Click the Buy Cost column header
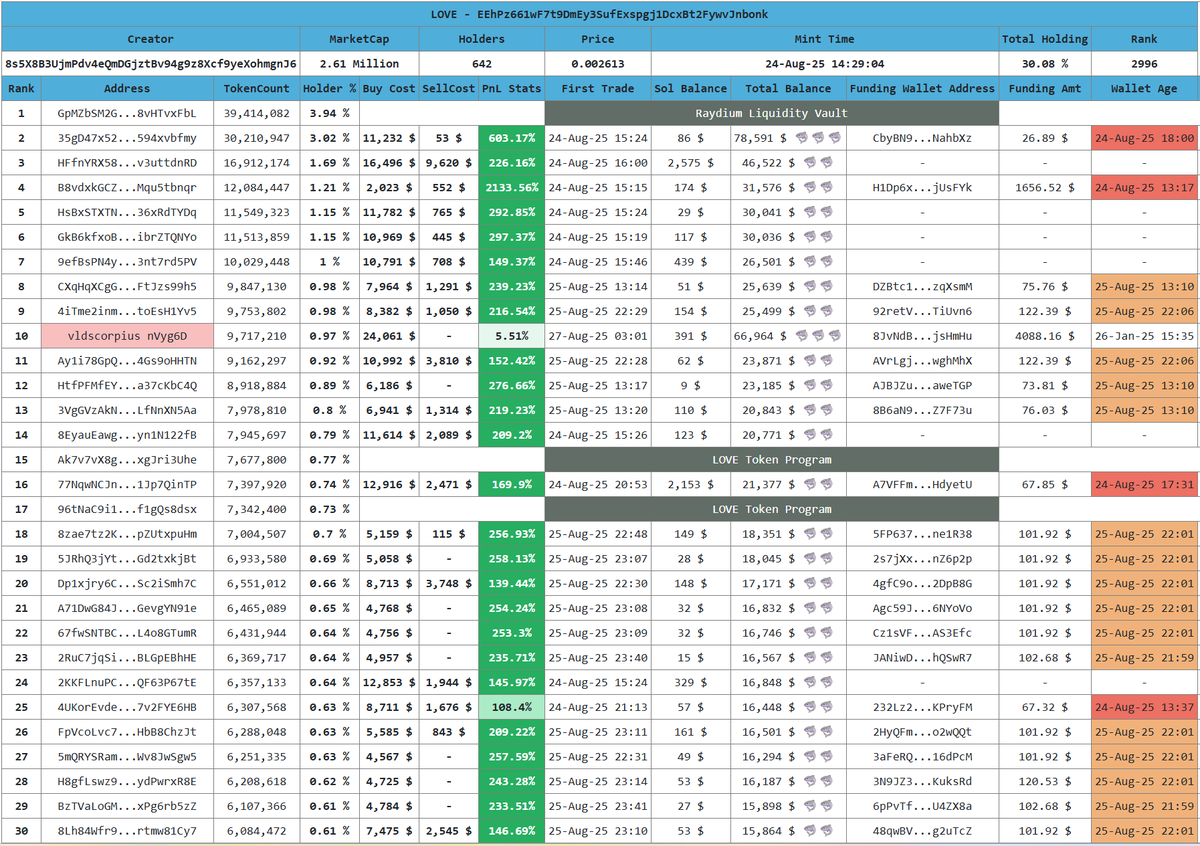This screenshot has width=1200, height=846. [389, 88]
